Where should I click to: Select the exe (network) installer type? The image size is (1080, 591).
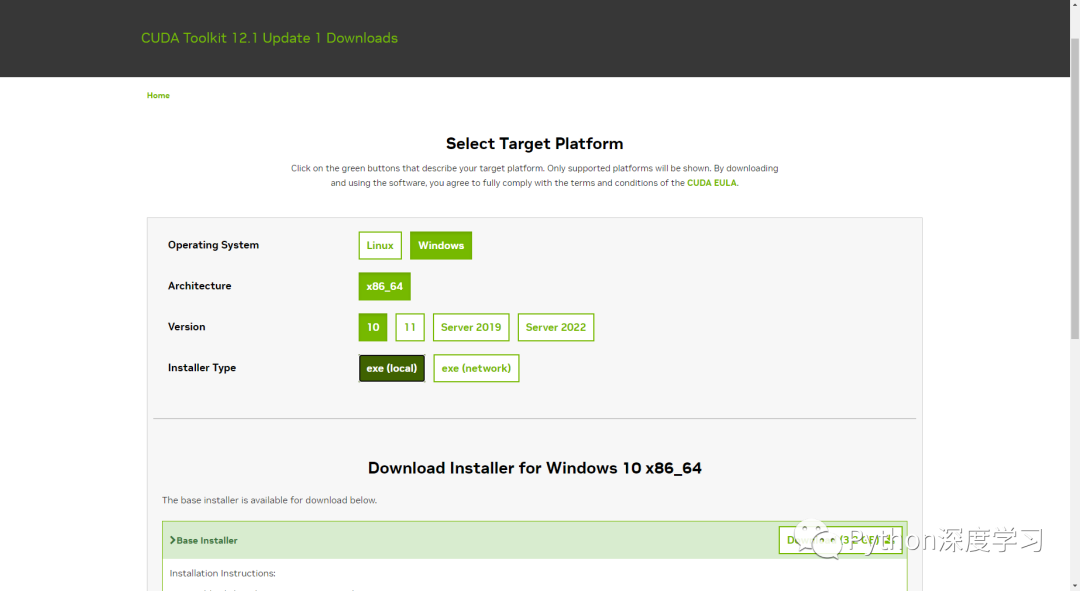[476, 368]
